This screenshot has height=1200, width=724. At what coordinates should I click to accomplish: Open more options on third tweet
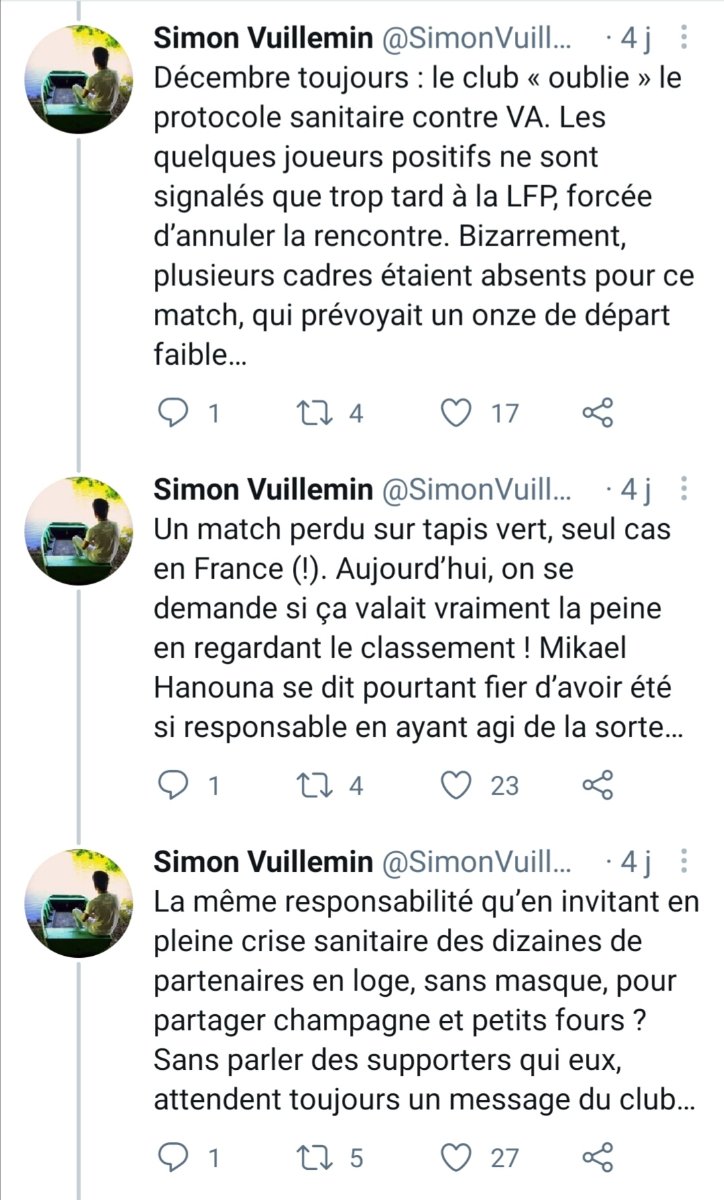pyautogui.click(x=684, y=861)
